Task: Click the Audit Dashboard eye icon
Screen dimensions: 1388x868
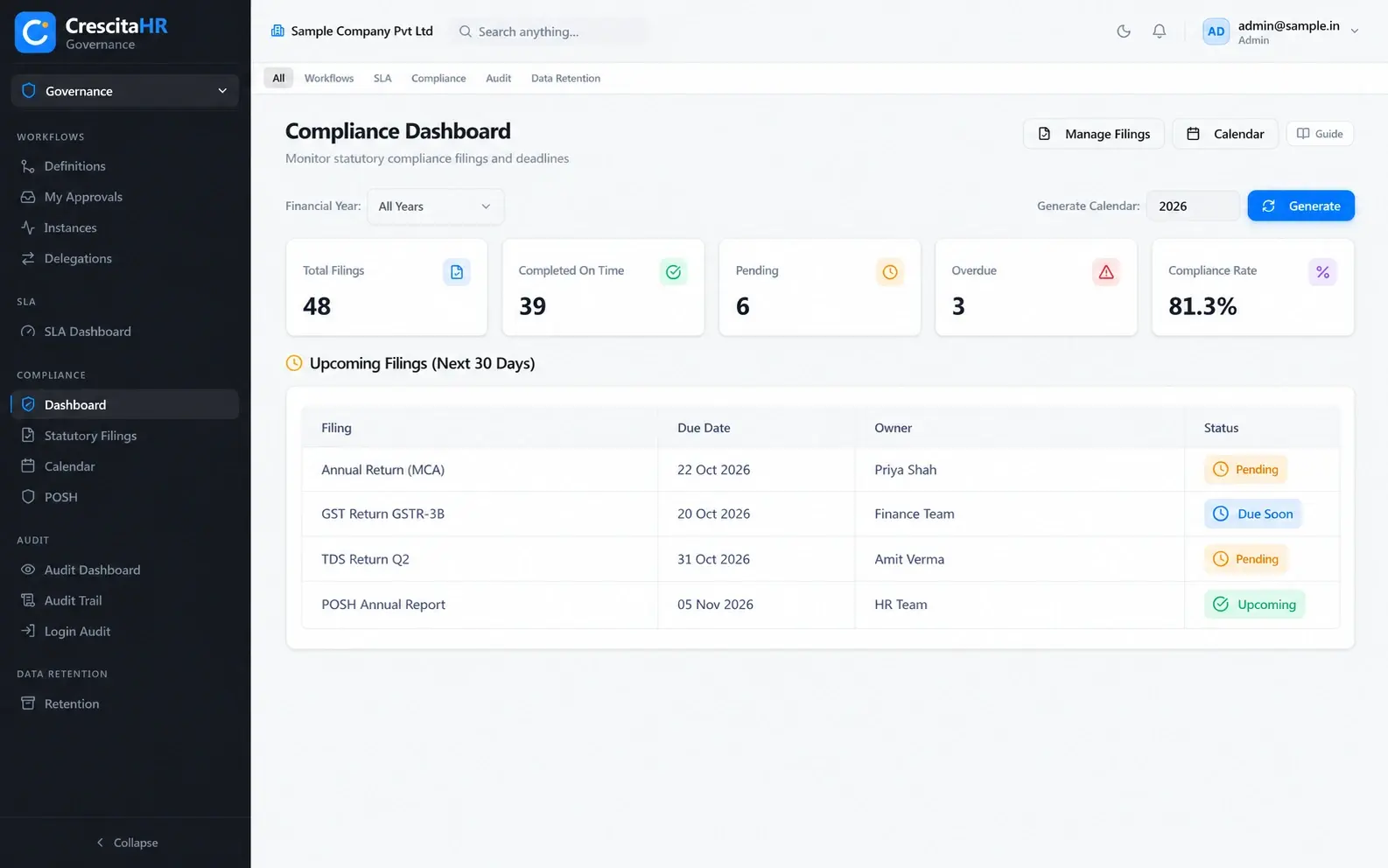Action: [28, 570]
